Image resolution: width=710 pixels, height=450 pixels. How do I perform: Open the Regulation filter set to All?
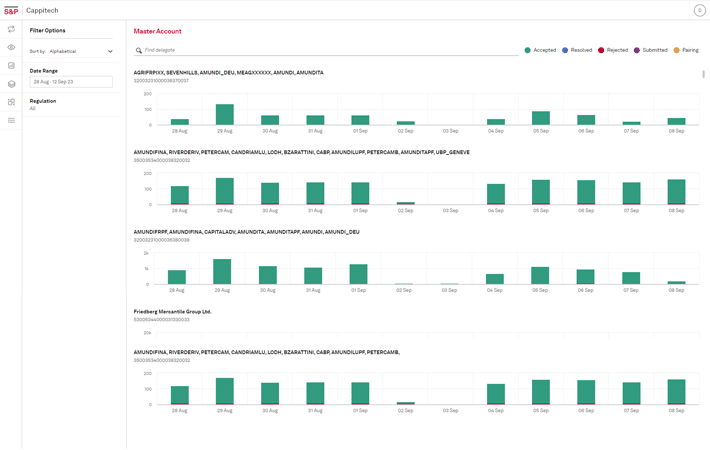click(43, 105)
